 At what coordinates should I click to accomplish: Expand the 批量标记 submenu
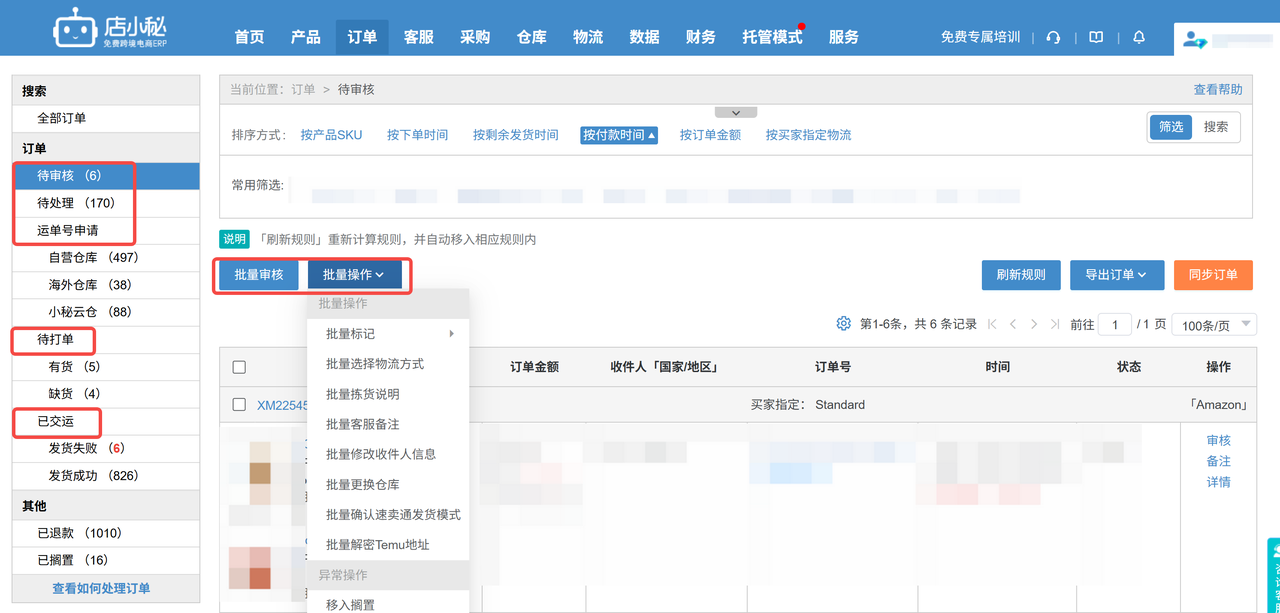click(x=389, y=334)
